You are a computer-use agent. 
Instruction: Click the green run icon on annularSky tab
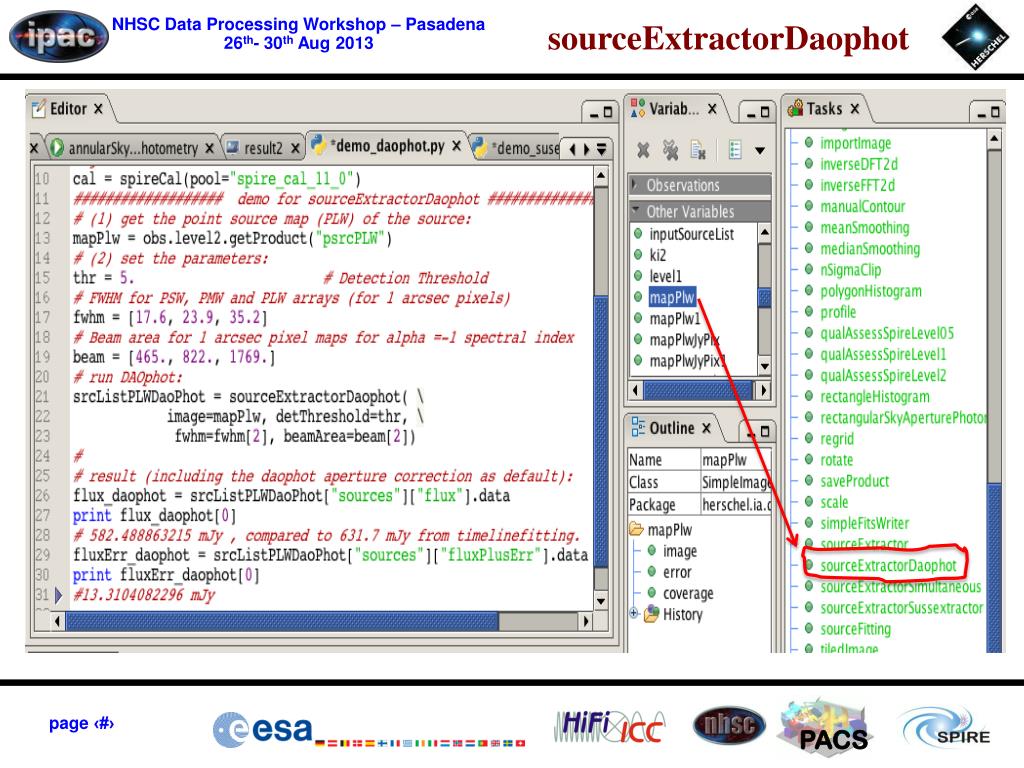pos(57,148)
